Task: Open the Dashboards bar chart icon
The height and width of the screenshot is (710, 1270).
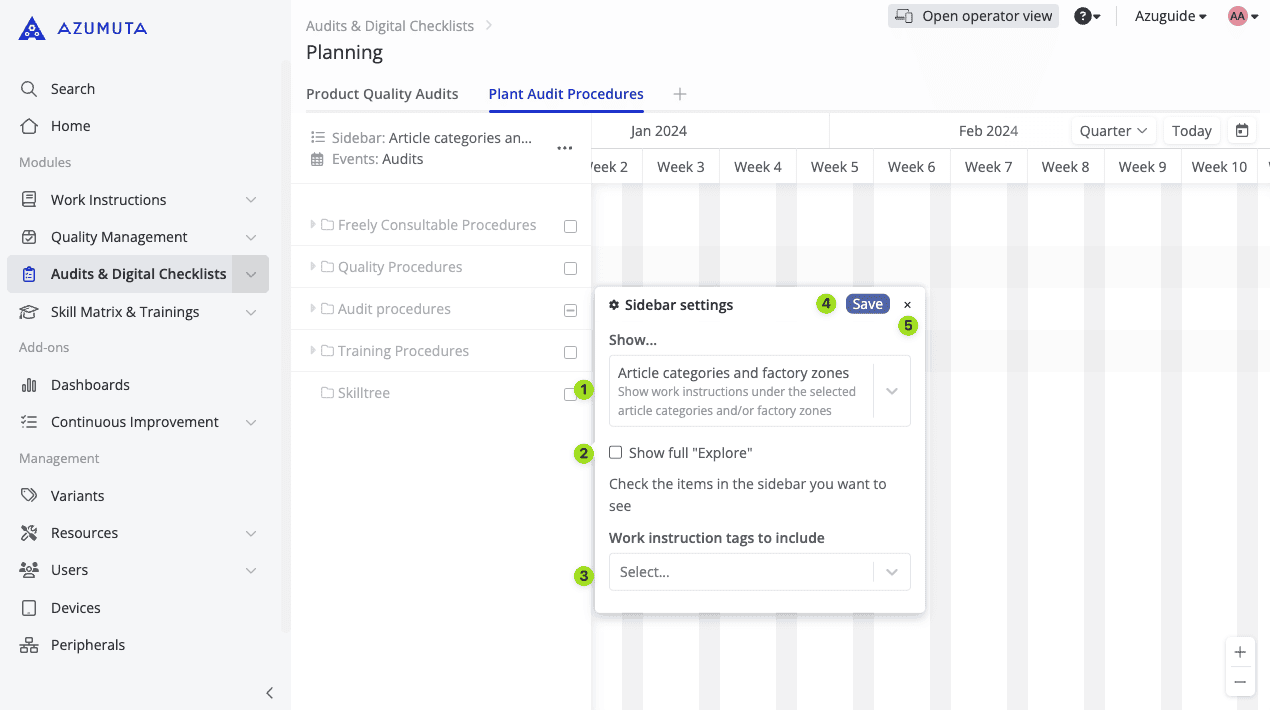Action: coord(28,384)
